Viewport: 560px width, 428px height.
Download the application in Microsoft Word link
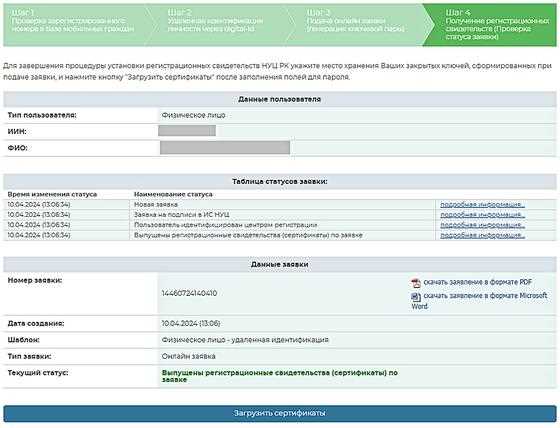tap(480, 301)
